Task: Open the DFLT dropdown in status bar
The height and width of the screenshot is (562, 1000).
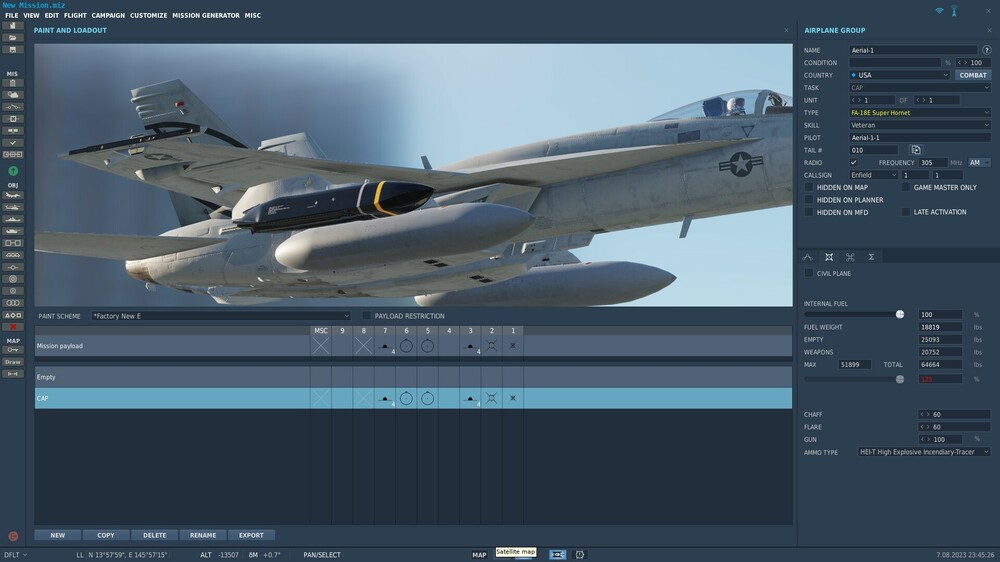Action: point(15,555)
